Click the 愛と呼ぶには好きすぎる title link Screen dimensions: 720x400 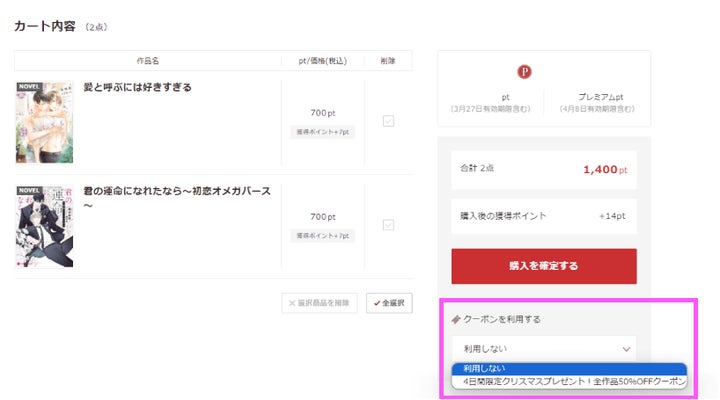[138, 88]
